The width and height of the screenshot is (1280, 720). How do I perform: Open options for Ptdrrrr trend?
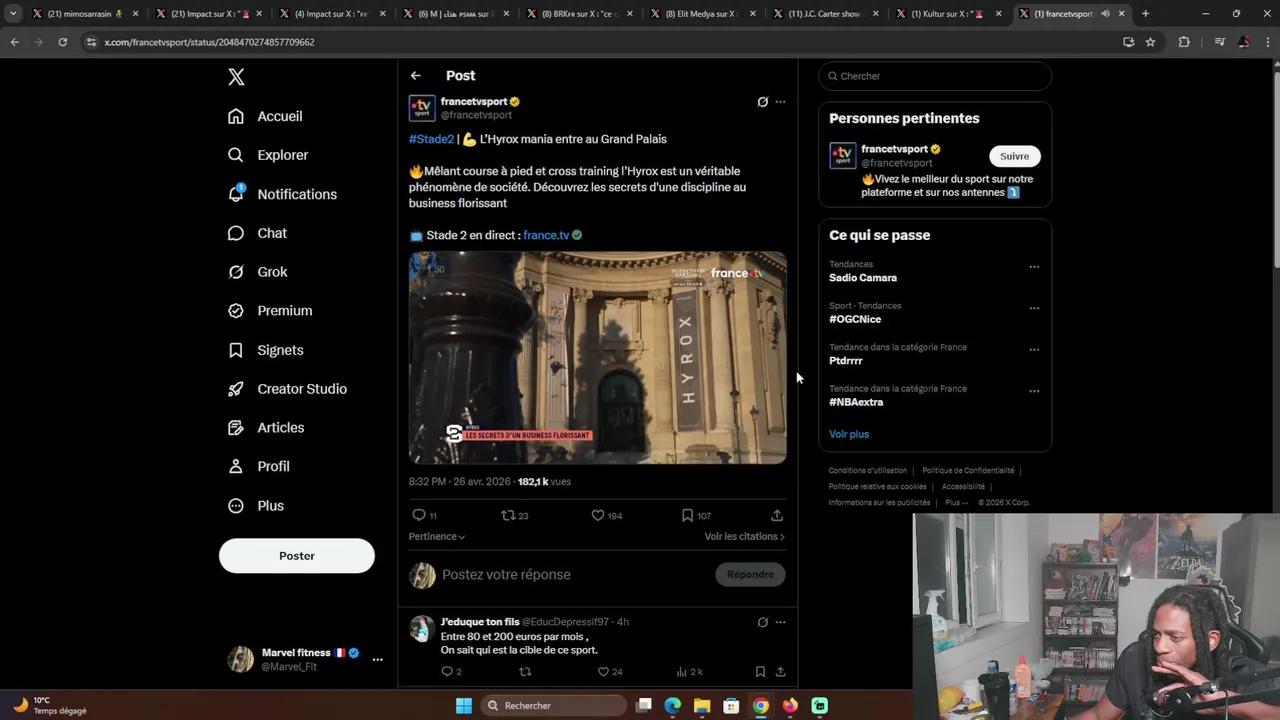coord(1034,350)
